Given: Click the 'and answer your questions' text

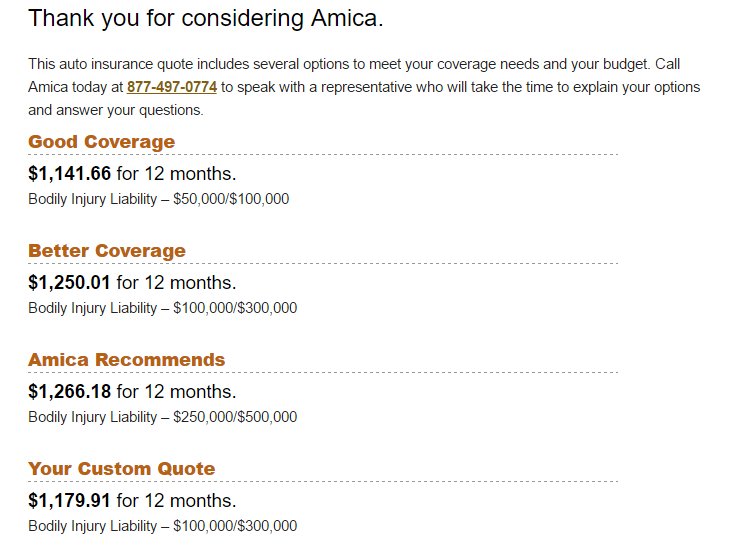Looking at the screenshot, I should click(116, 110).
